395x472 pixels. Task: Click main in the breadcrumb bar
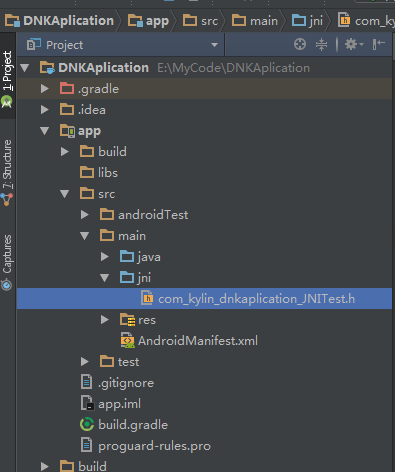255,21
